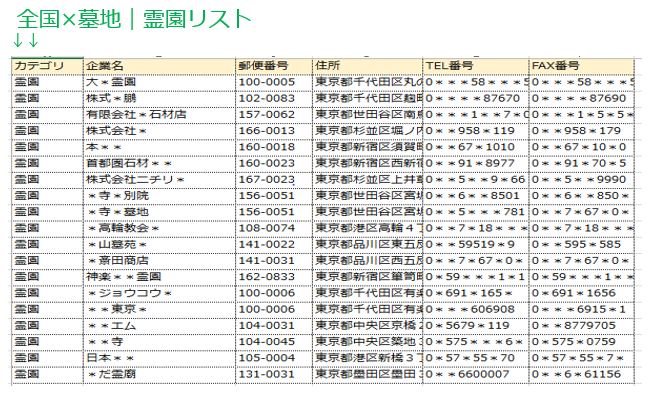Viewport: 658px width, 395px height.
Task: Click the 日本＊＊ company cell
Action: click(x=159, y=358)
